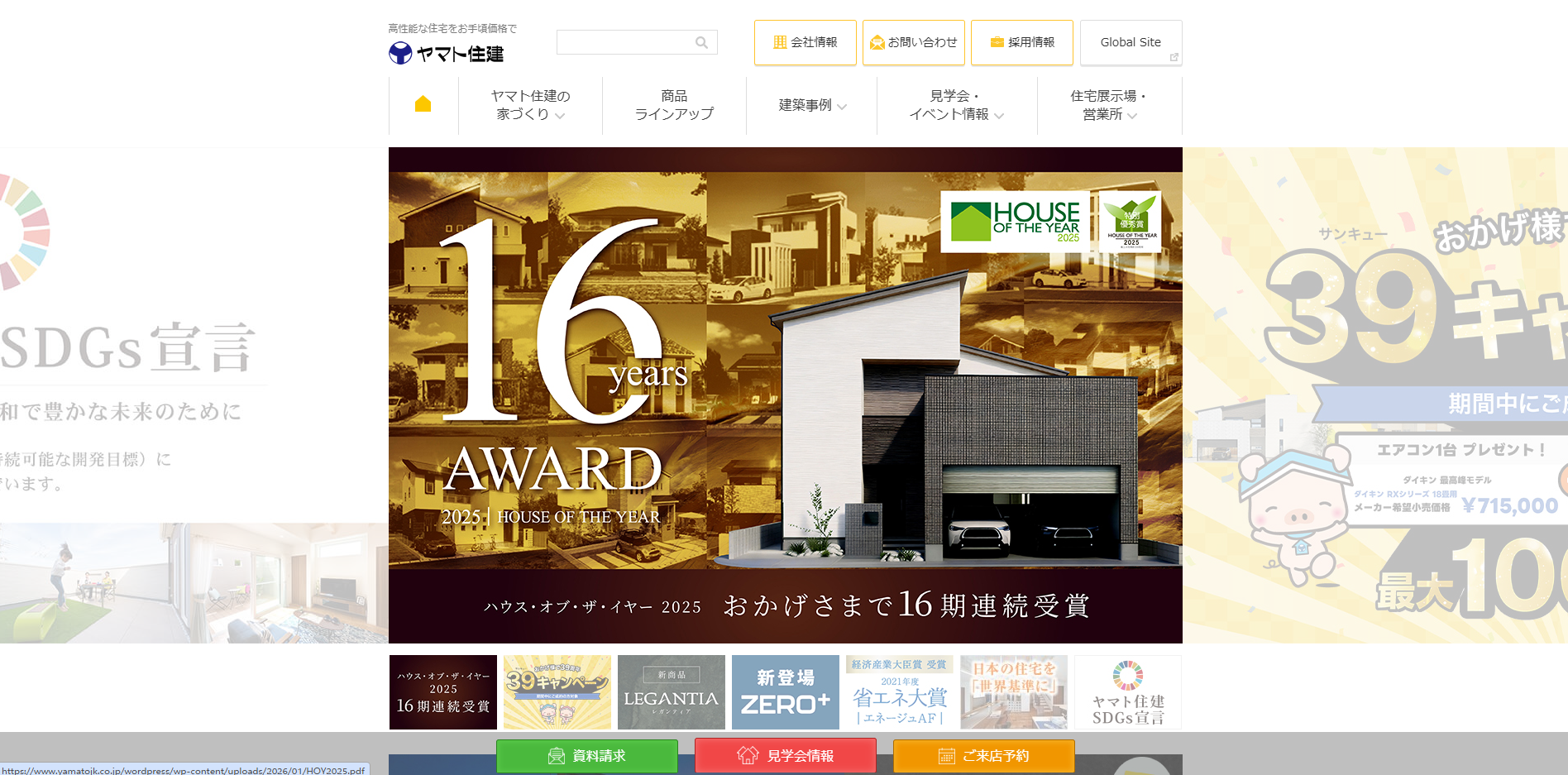Click the envelope icon beside お問い合わせ
Screen dimensions: 1568x775
click(877, 42)
